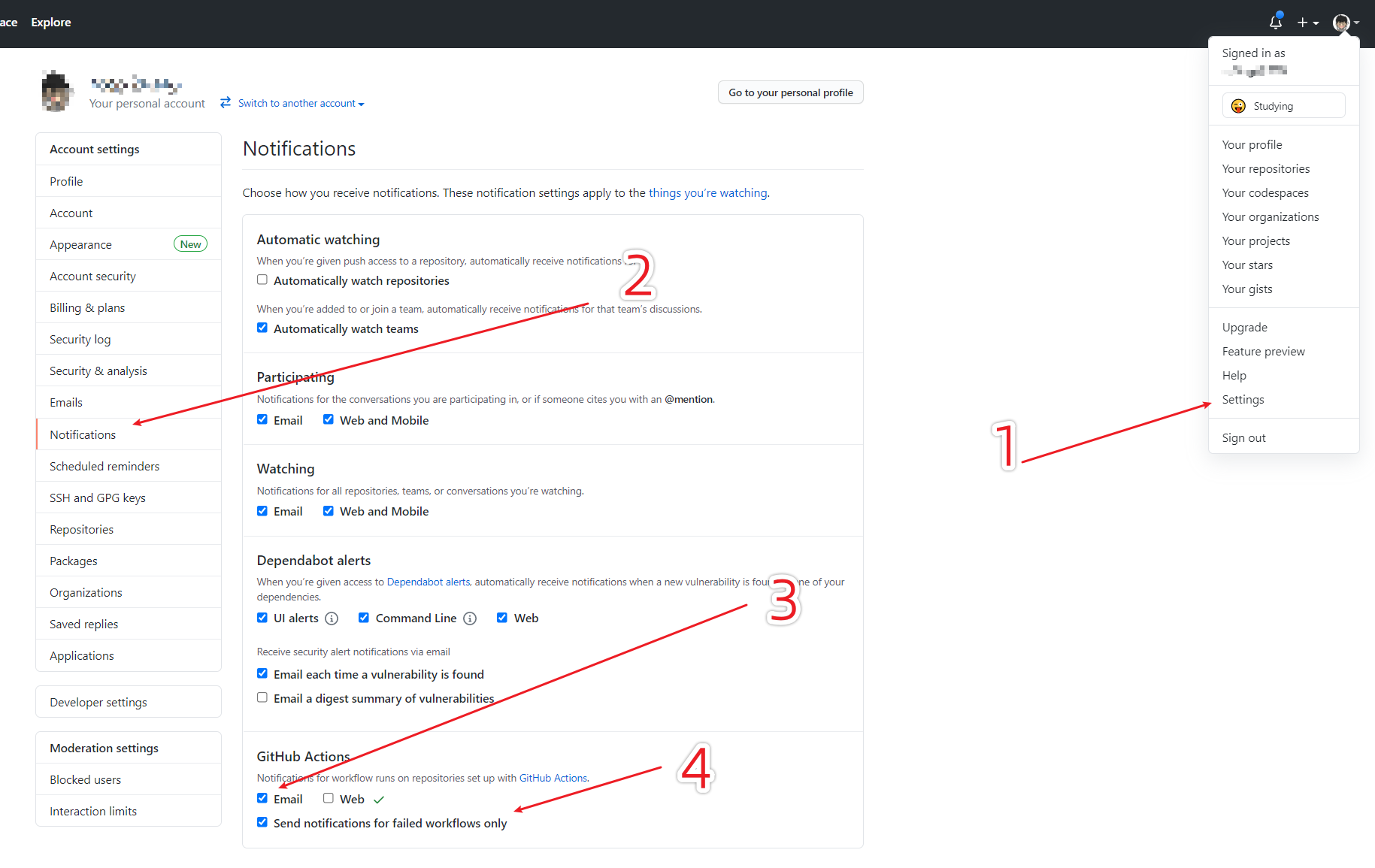Viewport: 1375px width, 868px height.
Task: Toggle Email checkbox under Watching
Action: (262, 511)
